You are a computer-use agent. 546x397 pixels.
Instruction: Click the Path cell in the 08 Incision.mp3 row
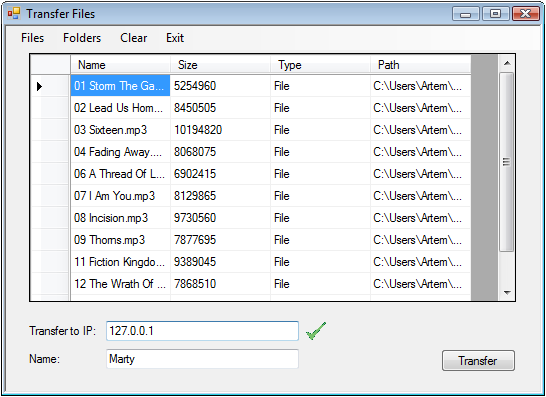pos(421,218)
